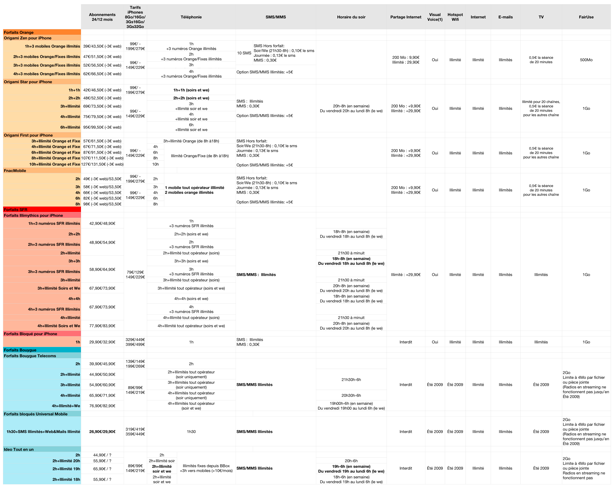This screenshot has height=489, width=613.
Task: Select '1h+3 mobiles Orange illimités' row label
Action: pyautogui.click(x=52, y=46)
